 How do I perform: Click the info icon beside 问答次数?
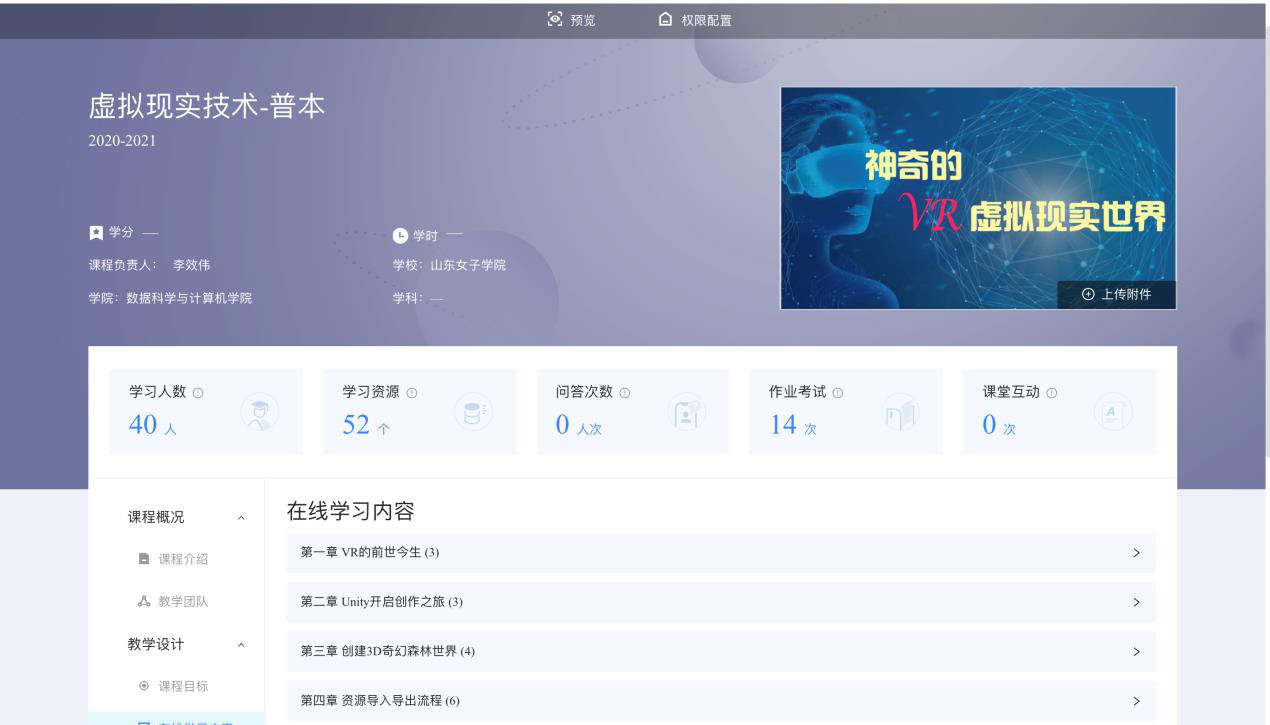[x=625, y=394]
